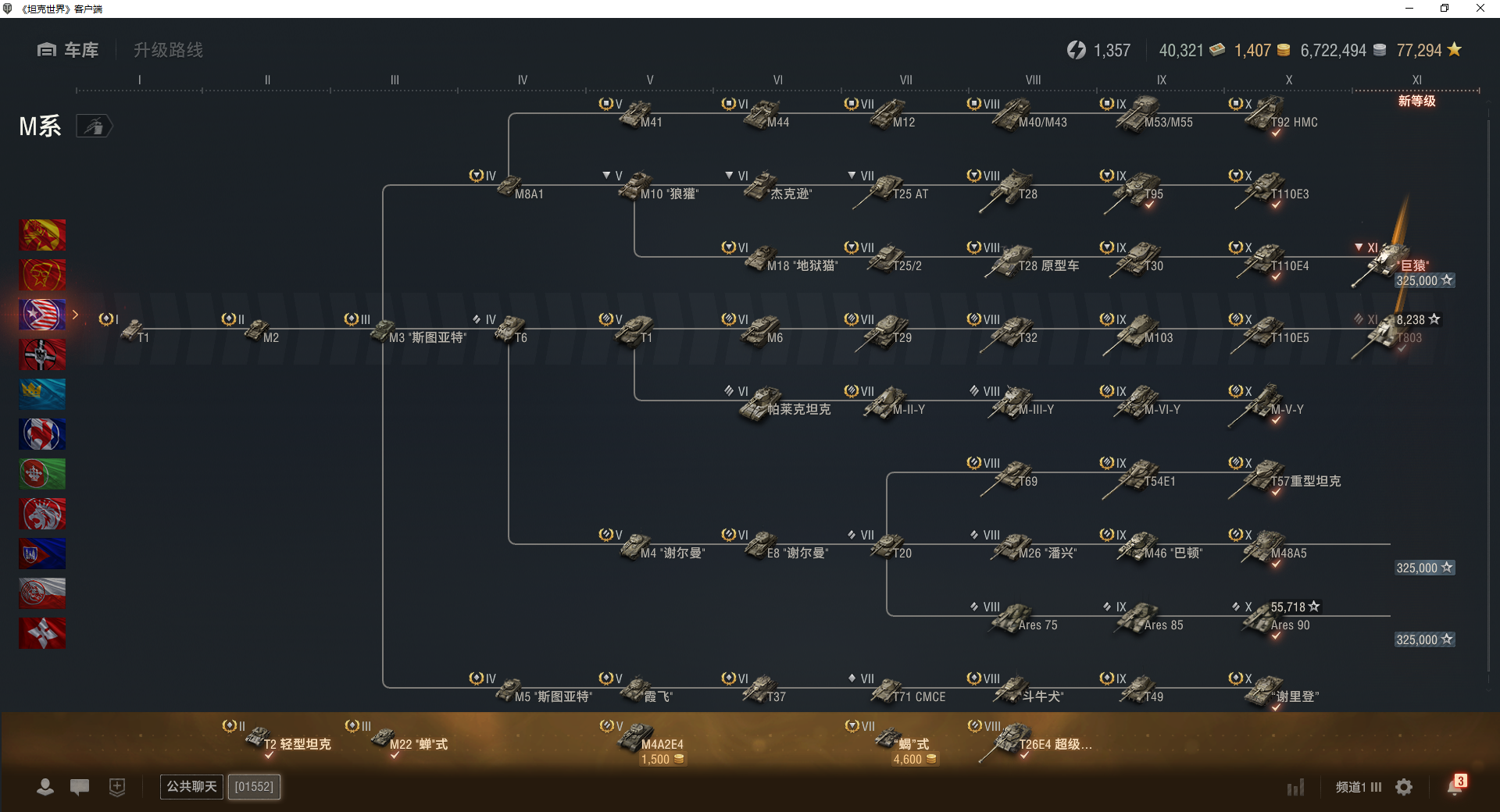Select the Czechoslovakia nation flag

[x=42, y=554]
